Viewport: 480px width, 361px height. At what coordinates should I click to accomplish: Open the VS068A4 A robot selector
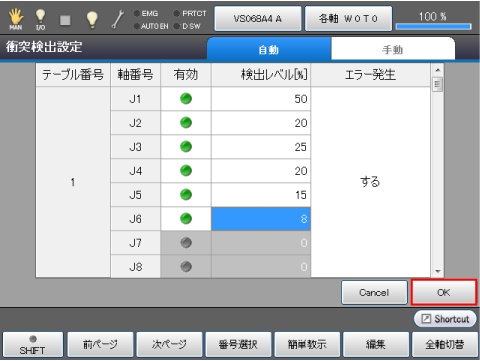pyautogui.click(x=258, y=18)
